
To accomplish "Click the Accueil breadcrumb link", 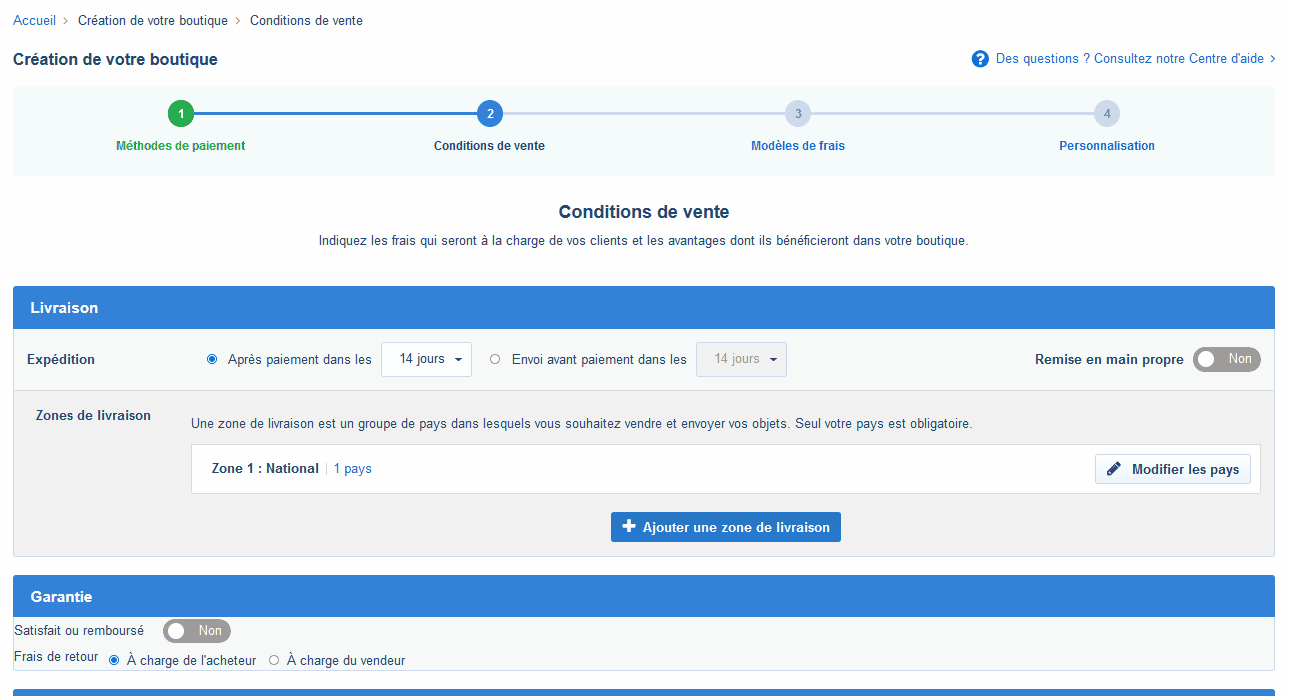I will coord(34,21).
